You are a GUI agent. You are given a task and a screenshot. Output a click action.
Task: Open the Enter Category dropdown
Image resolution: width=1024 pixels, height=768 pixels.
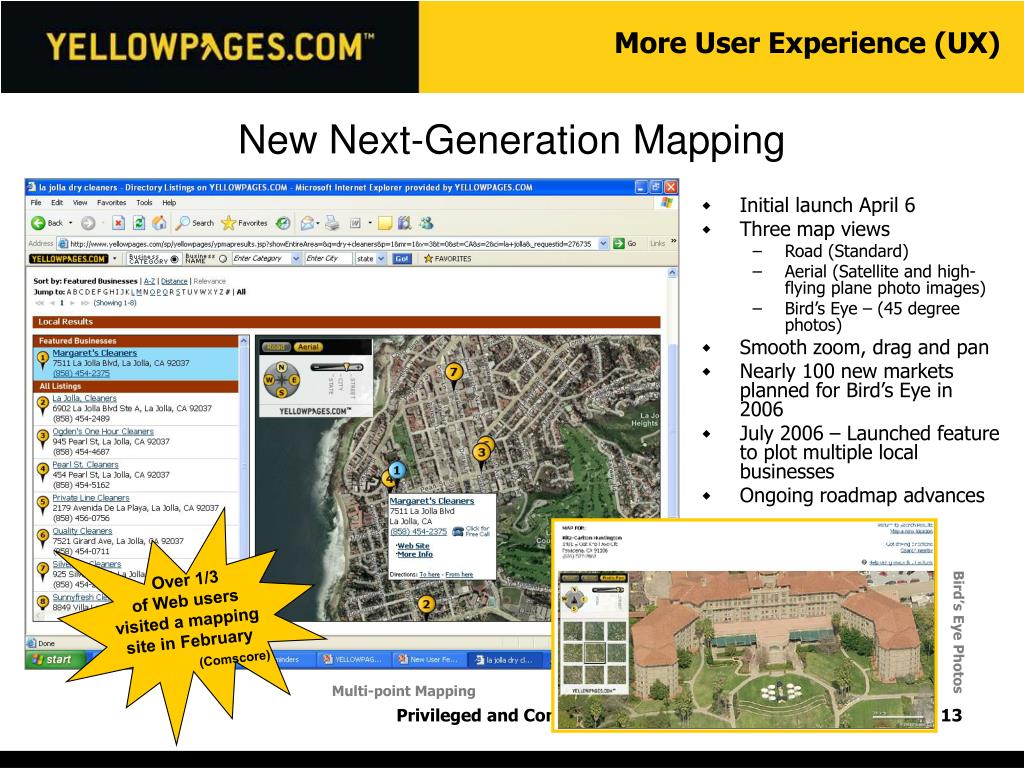296,259
